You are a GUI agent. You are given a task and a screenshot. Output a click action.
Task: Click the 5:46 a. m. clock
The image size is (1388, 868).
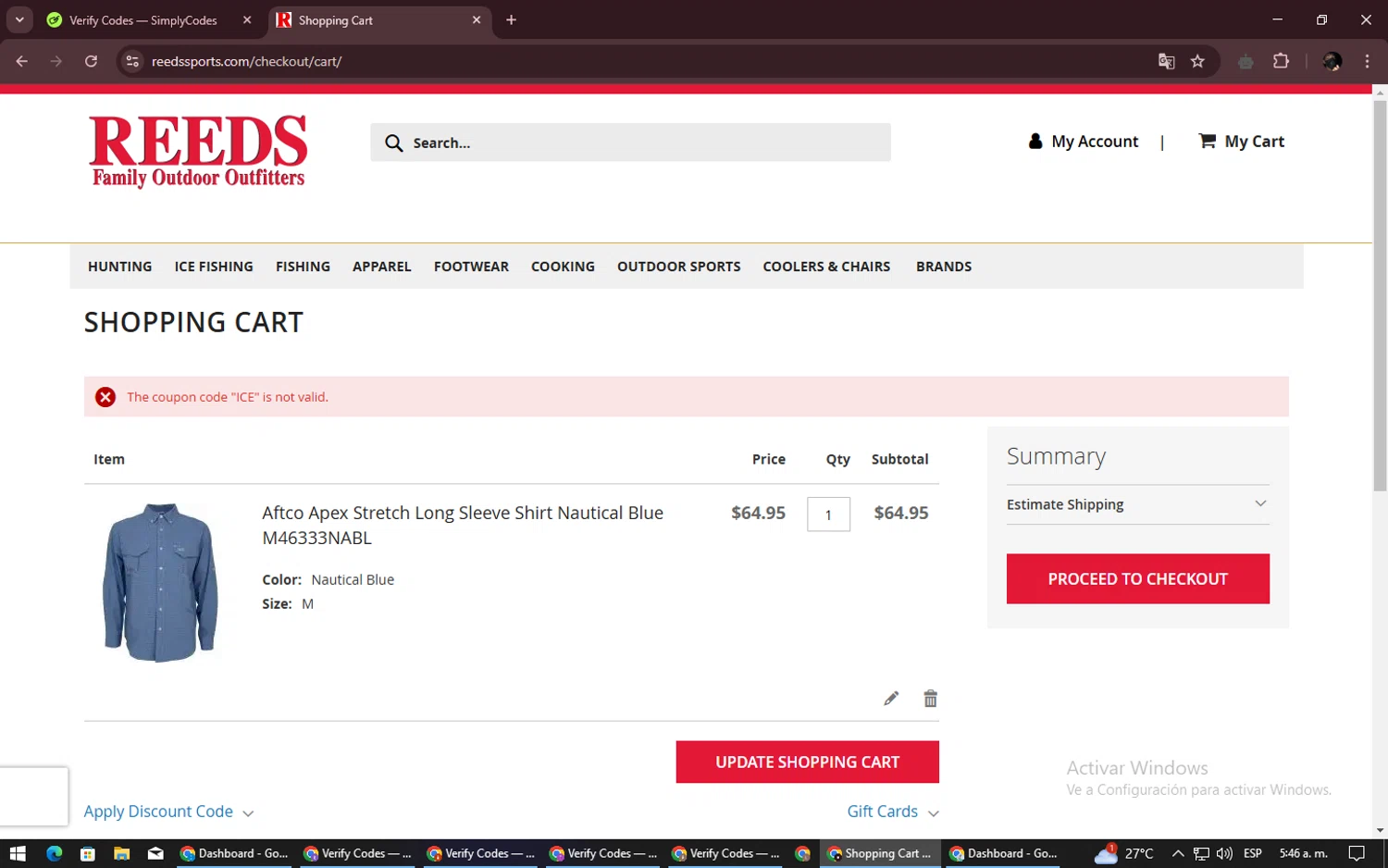(1303, 853)
